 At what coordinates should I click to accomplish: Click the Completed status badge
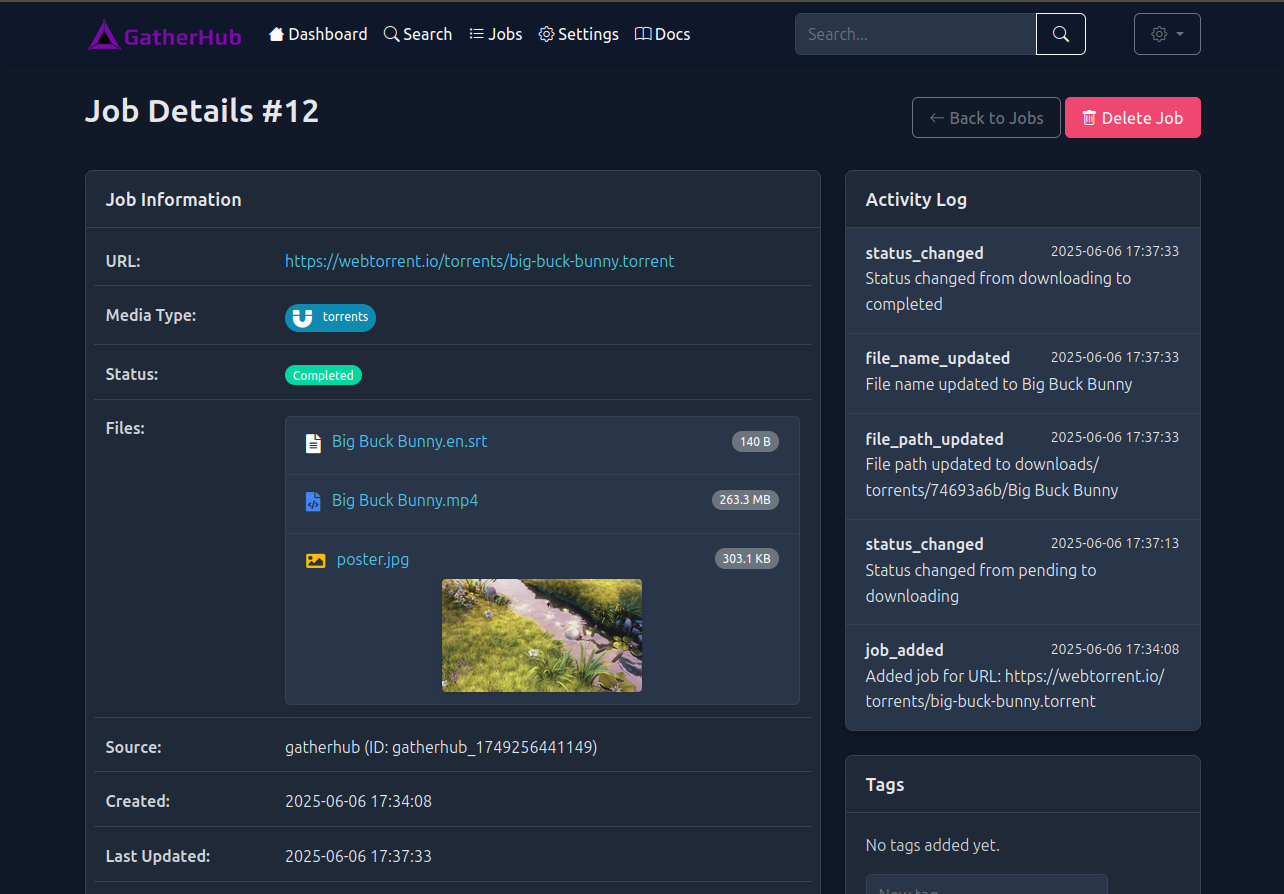[323, 375]
